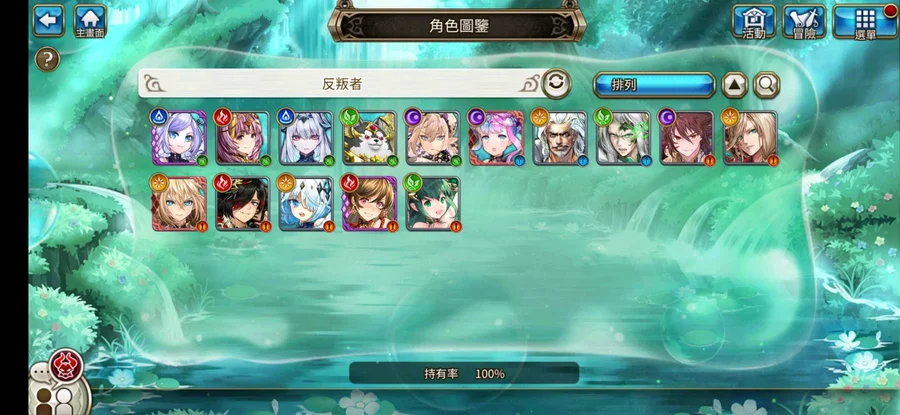This screenshot has width=900, height=415.
Task: Select the white panda character portrait
Action: (x=370, y=138)
